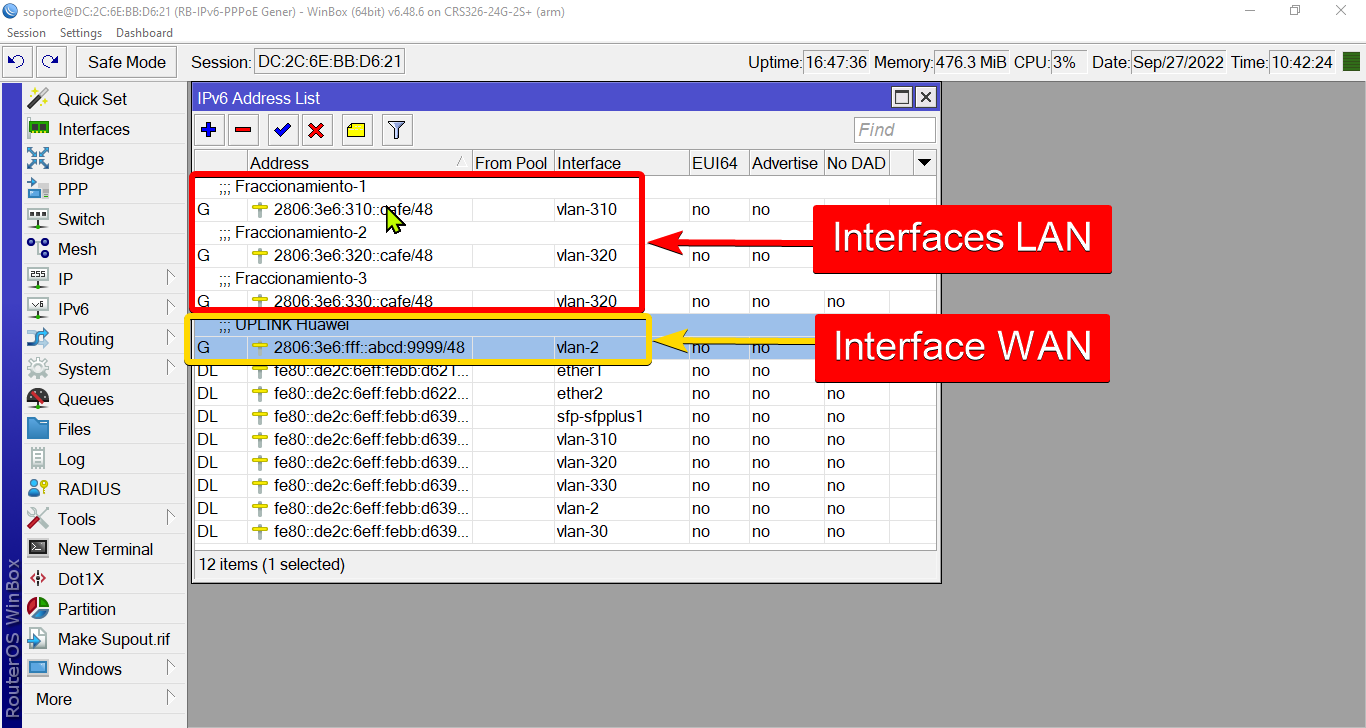
Task: Click the Uptime value 16:47:36
Action: pyautogui.click(x=837, y=62)
